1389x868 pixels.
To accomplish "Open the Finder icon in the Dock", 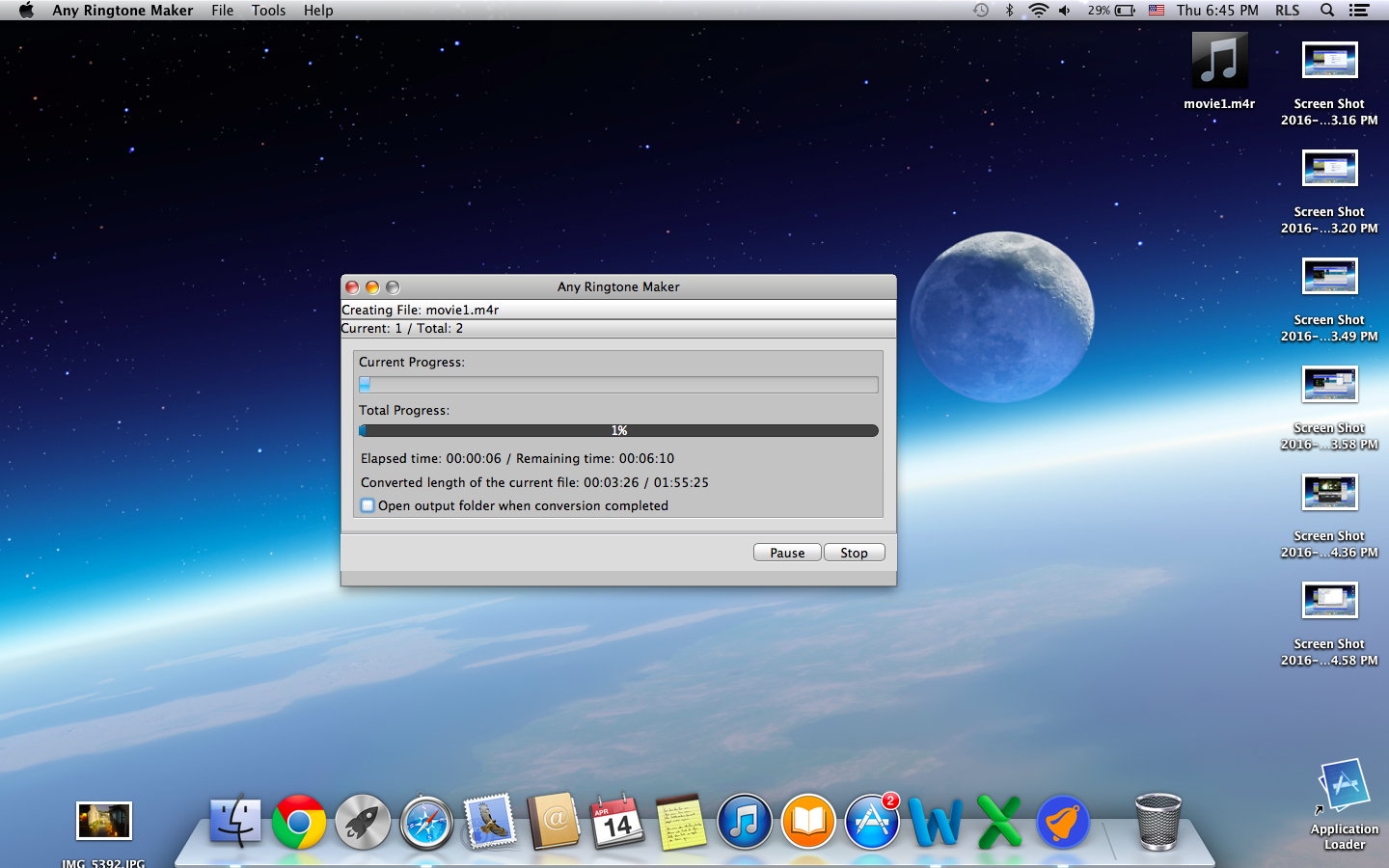I will coord(235,822).
